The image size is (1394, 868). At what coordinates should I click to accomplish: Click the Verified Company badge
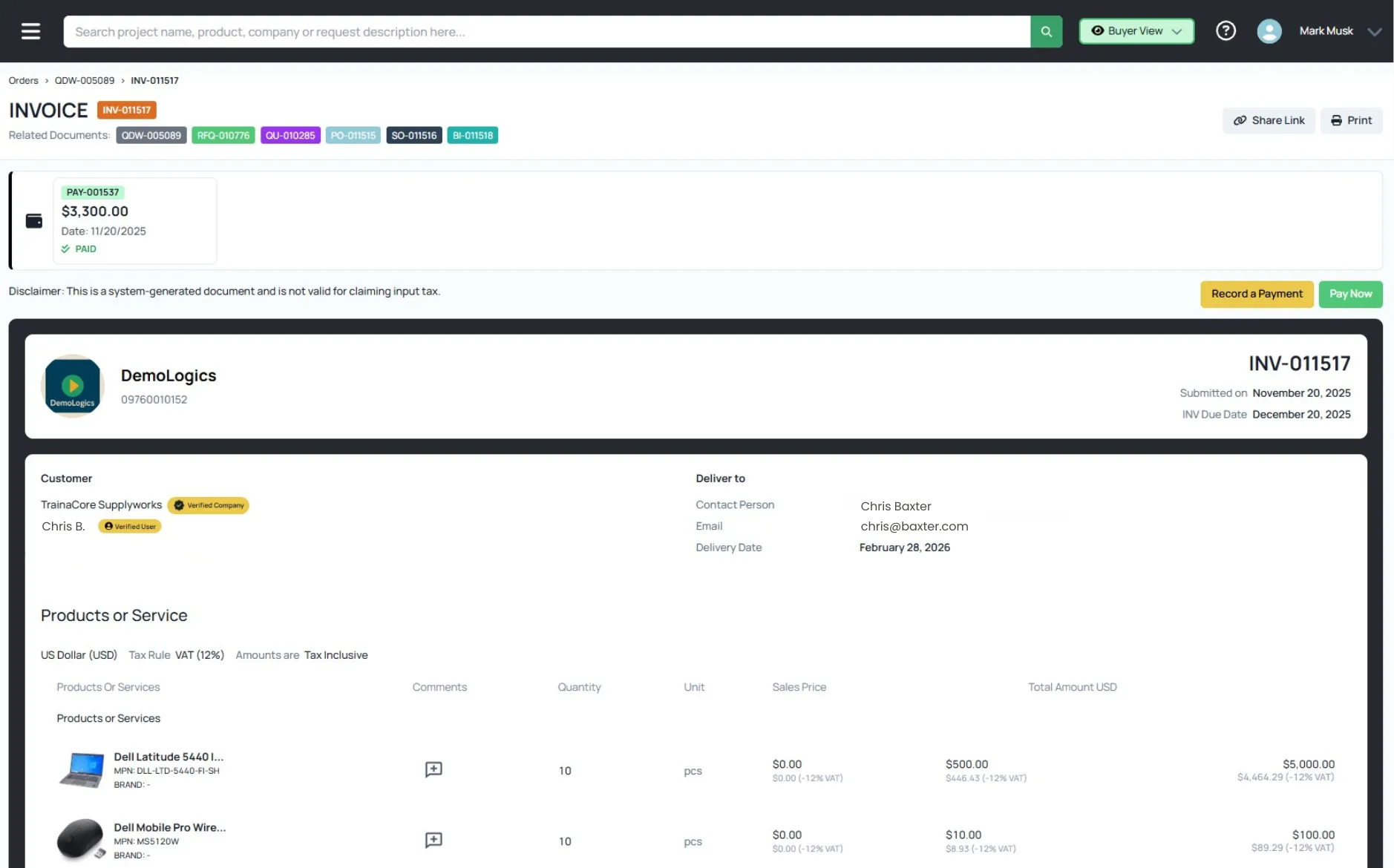pyautogui.click(x=209, y=505)
